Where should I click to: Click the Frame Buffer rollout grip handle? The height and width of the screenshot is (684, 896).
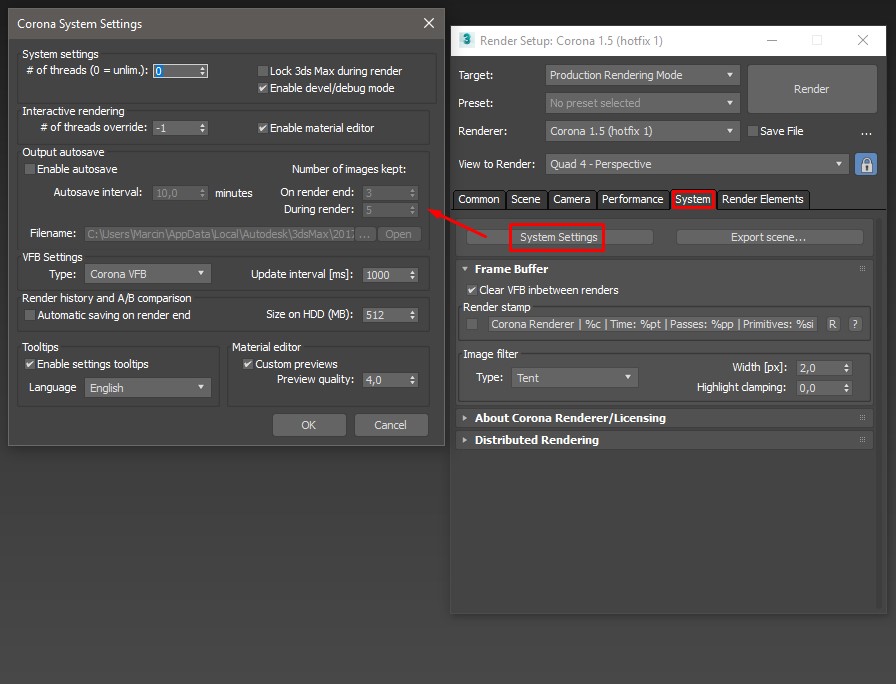pos(862,269)
